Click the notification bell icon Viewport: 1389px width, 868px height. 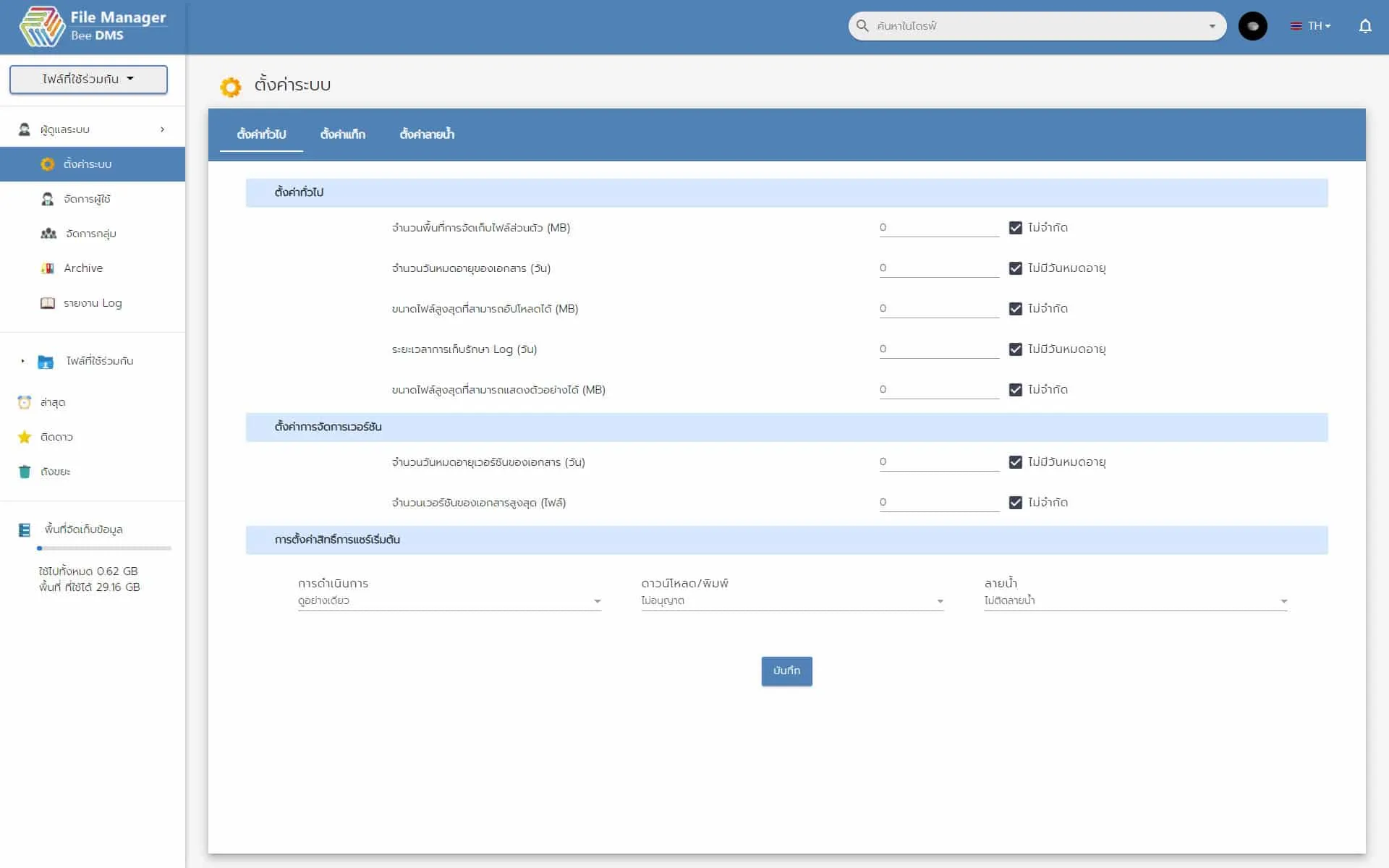tap(1364, 26)
